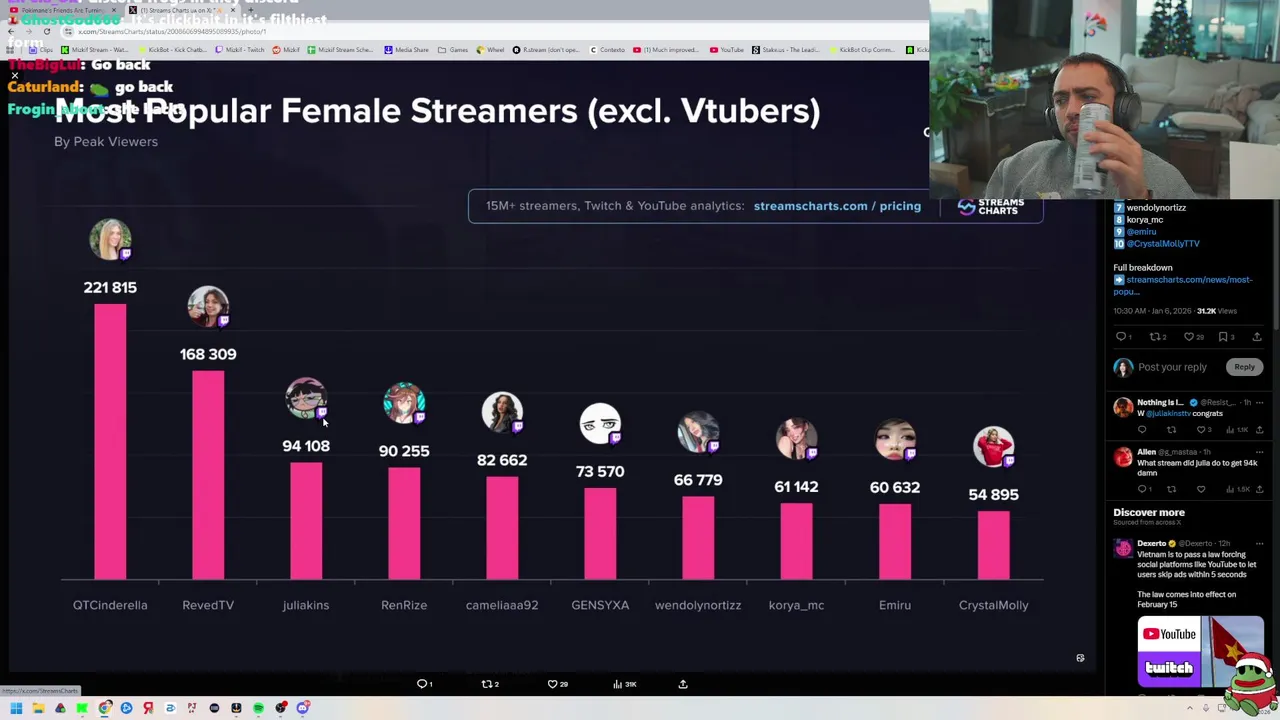
Task: Open the Windows Start menu
Action: [x=16, y=708]
